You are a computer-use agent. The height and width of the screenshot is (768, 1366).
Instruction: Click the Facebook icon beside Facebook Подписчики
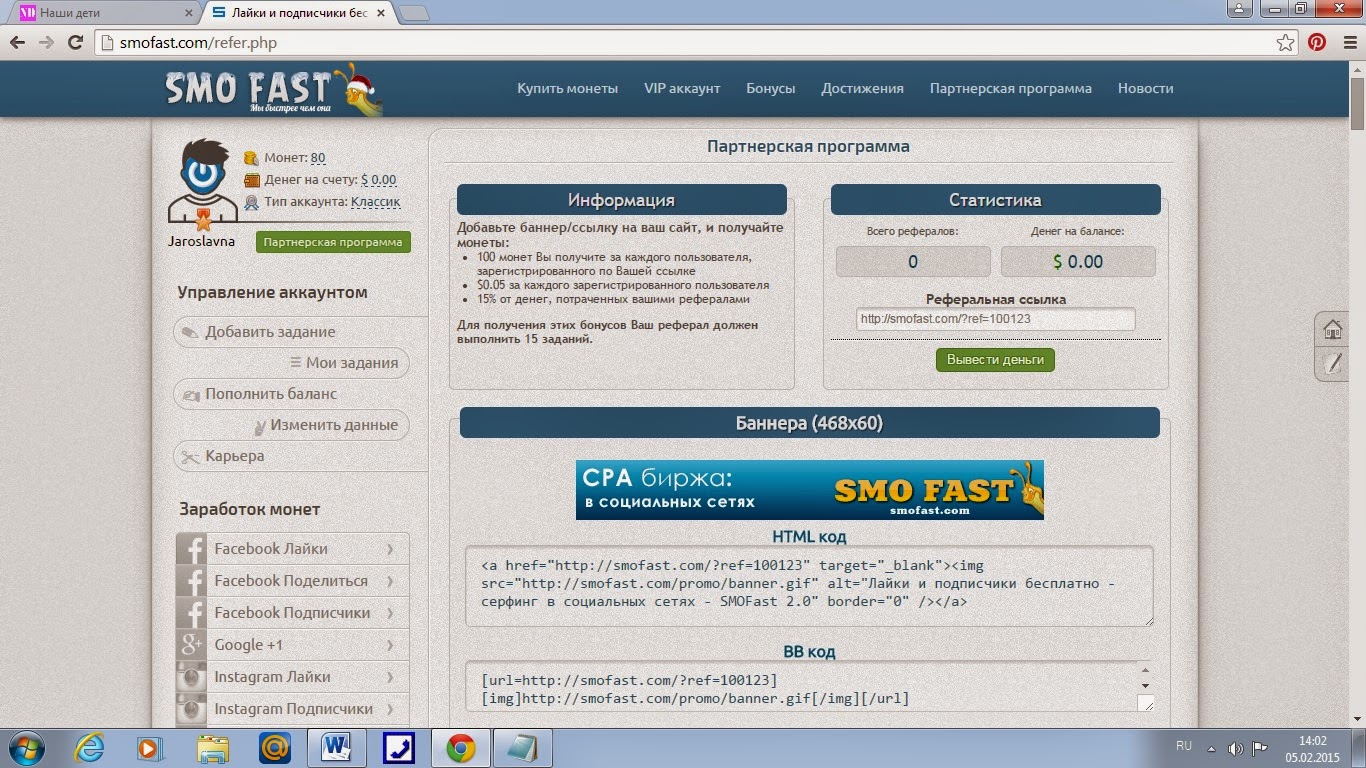pyautogui.click(x=191, y=613)
